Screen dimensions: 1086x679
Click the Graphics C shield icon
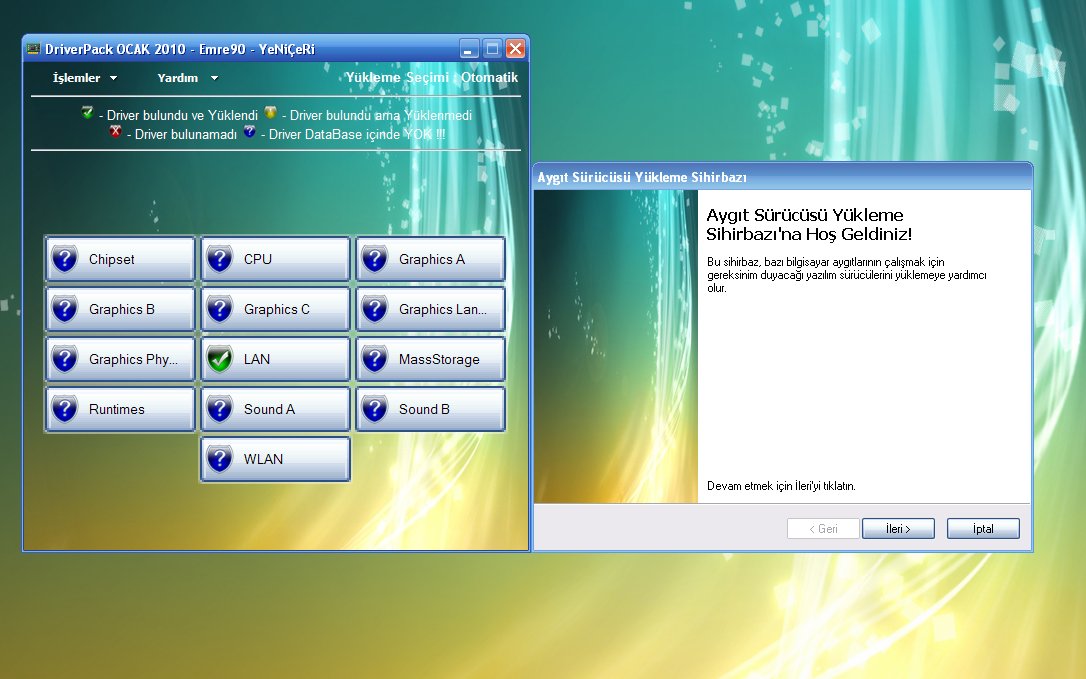point(220,309)
